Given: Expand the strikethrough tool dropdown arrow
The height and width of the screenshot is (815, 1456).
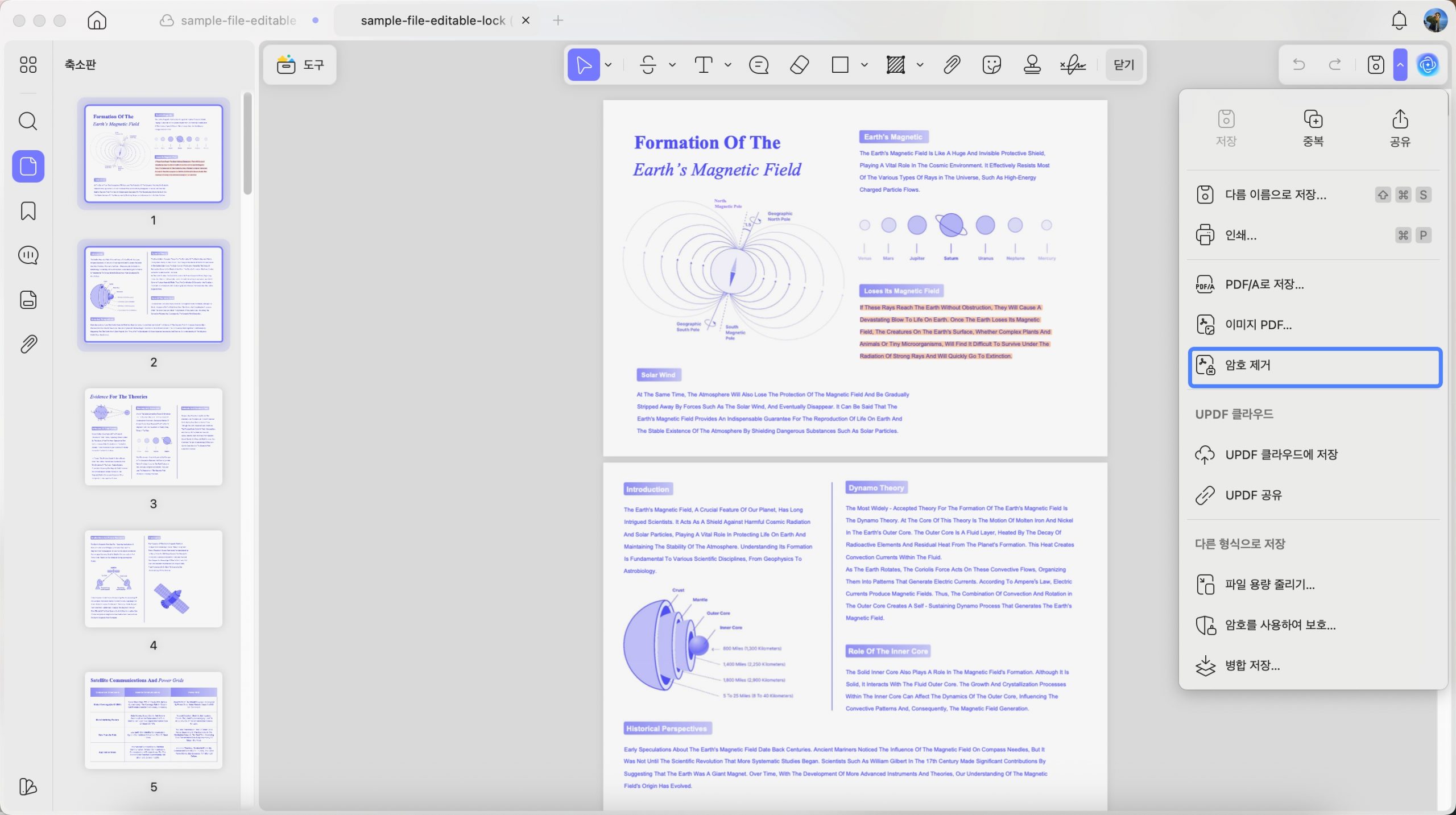Looking at the screenshot, I should (x=672, y=65).
